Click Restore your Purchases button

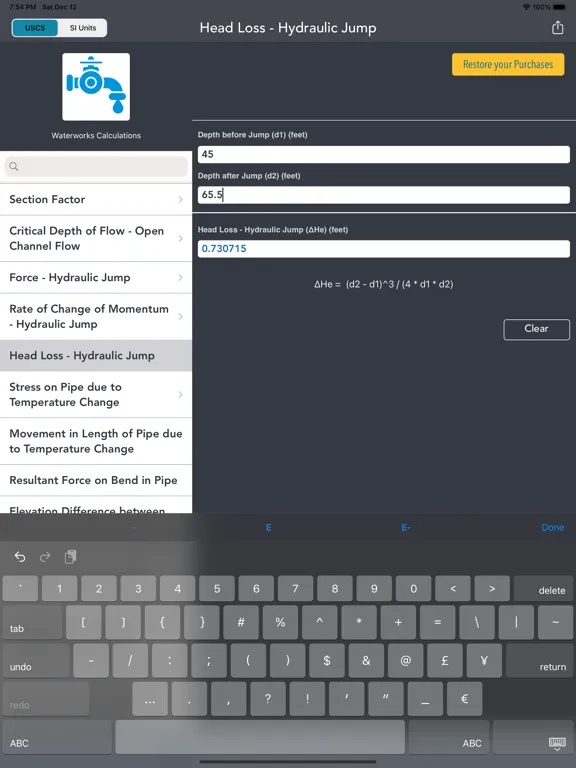pos(508,65)
